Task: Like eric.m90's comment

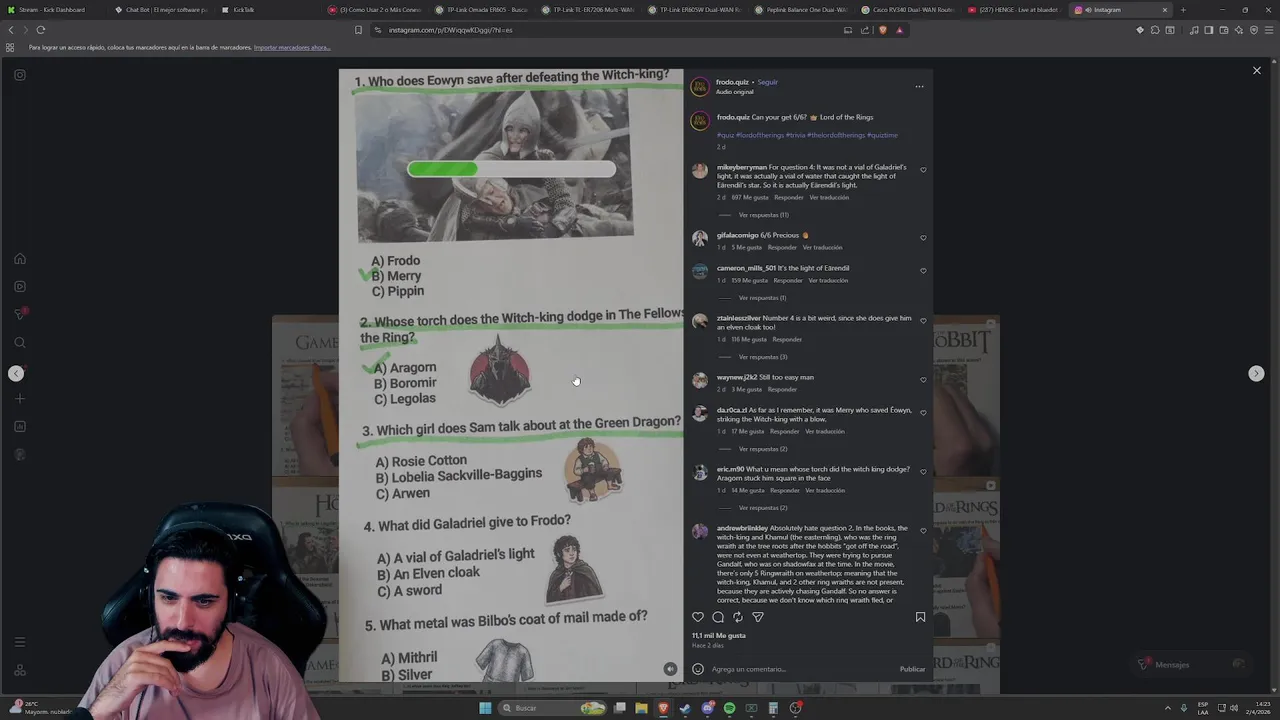Action: [x=923, y=472]
